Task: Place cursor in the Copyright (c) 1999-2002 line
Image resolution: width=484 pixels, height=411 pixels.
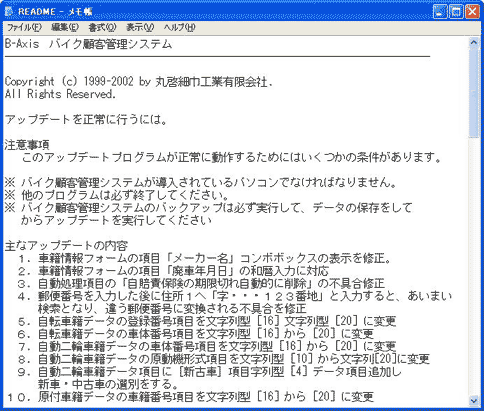Action: pos(138,82)
